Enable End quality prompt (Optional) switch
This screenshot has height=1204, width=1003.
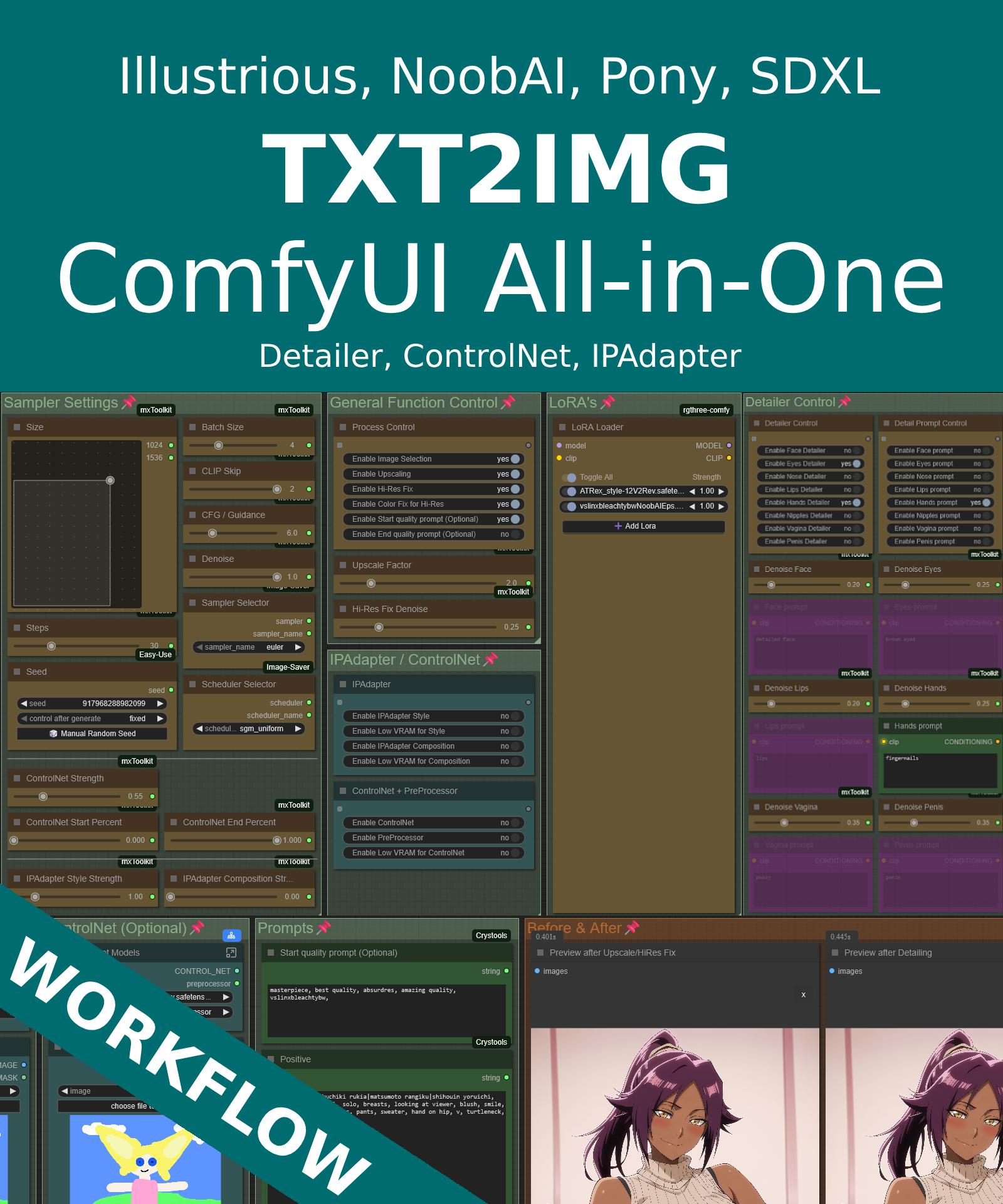pyautogui.click(x=515, y=534)
